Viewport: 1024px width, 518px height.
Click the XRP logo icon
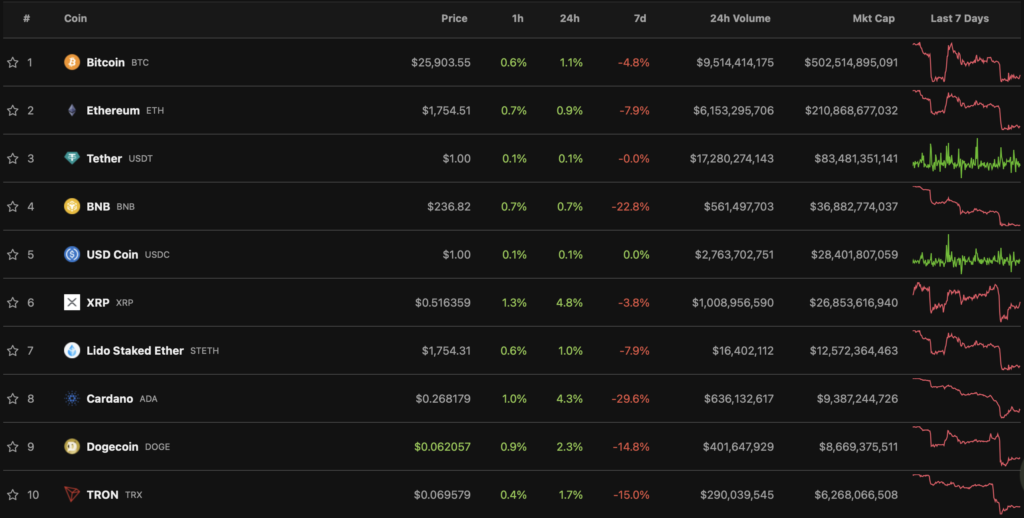pyautogui.click(x=72, y=302)
